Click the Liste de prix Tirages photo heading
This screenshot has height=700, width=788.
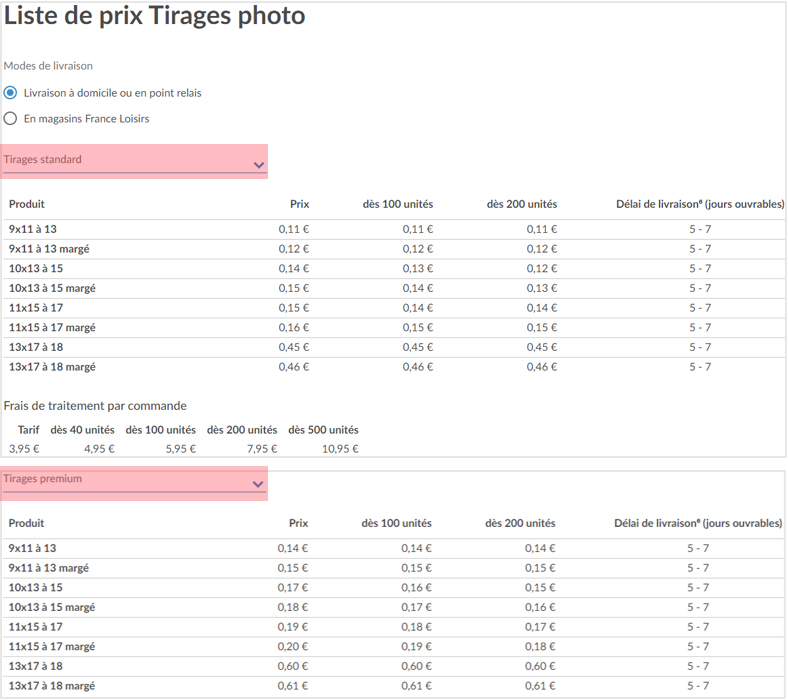pos(154,16)
